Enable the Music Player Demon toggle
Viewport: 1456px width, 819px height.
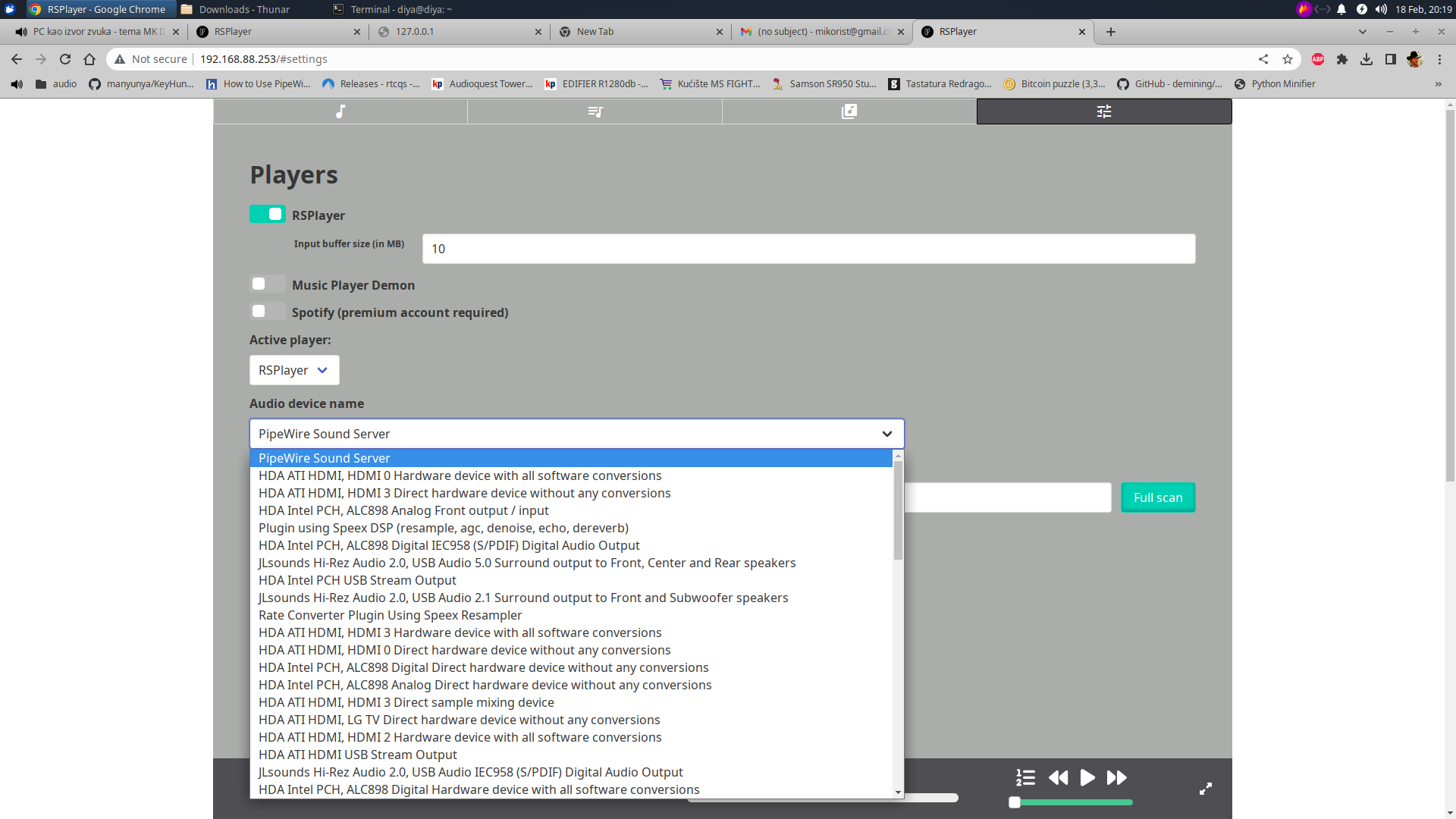268,284
